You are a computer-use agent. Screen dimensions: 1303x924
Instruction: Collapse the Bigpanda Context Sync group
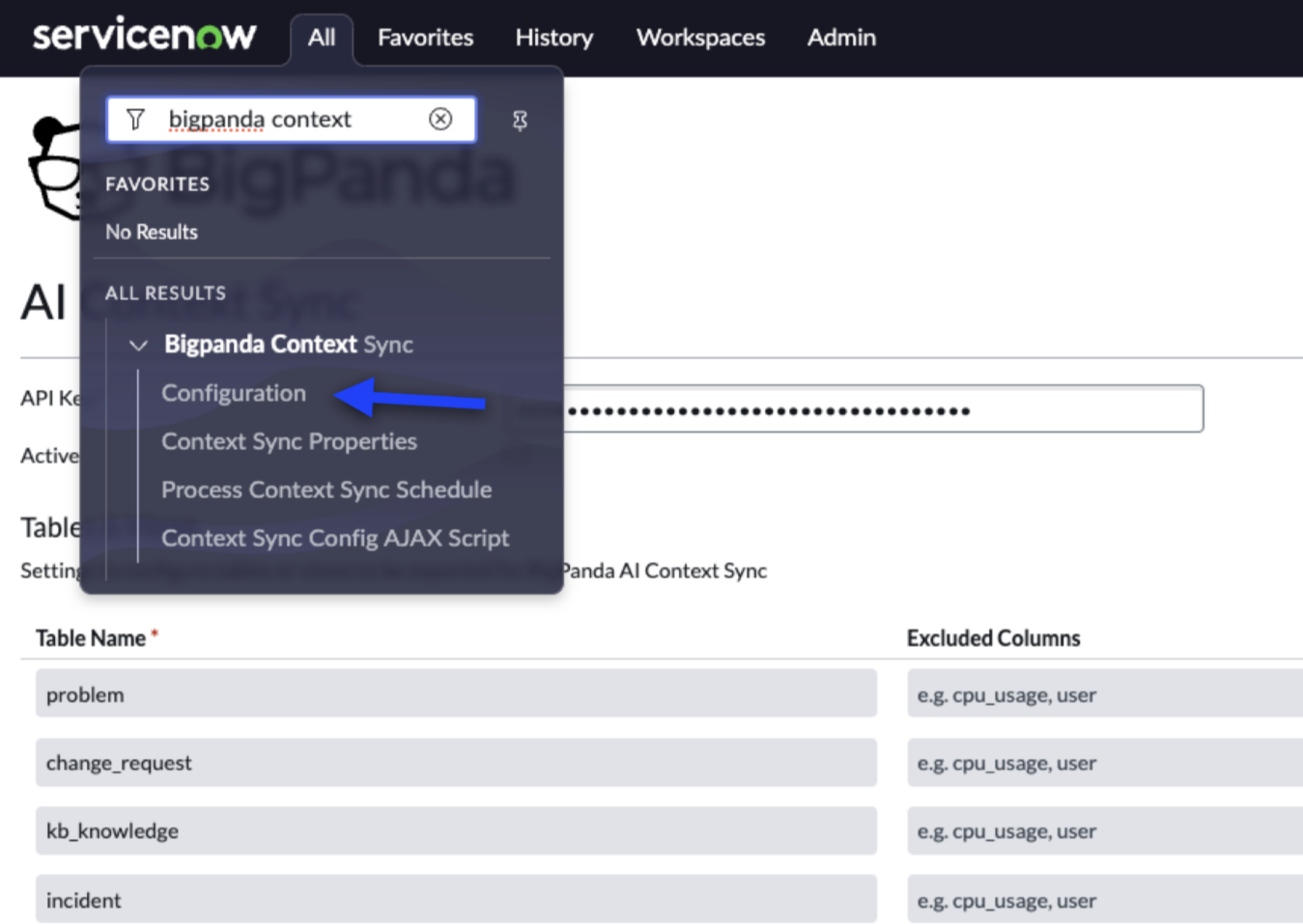[x=138, y=345]
